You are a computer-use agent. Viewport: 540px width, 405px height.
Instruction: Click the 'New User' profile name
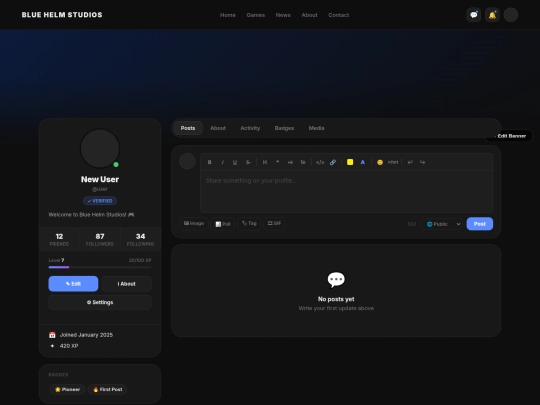[100, 179]
